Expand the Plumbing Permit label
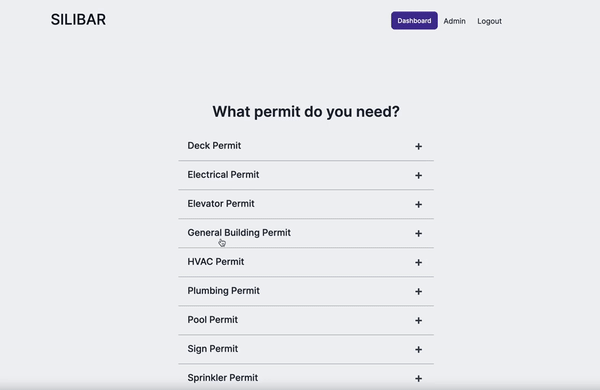600x390 pixels. (x=223, y=291)
